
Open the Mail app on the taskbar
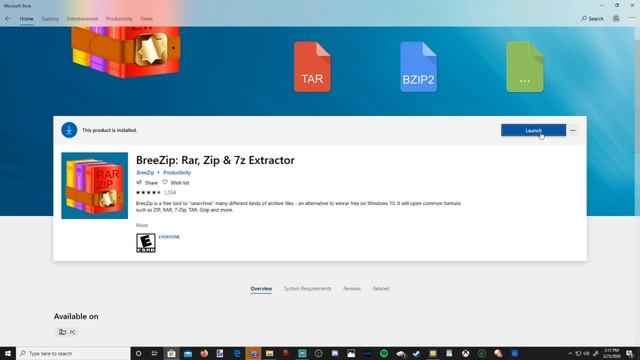[188, 353]
